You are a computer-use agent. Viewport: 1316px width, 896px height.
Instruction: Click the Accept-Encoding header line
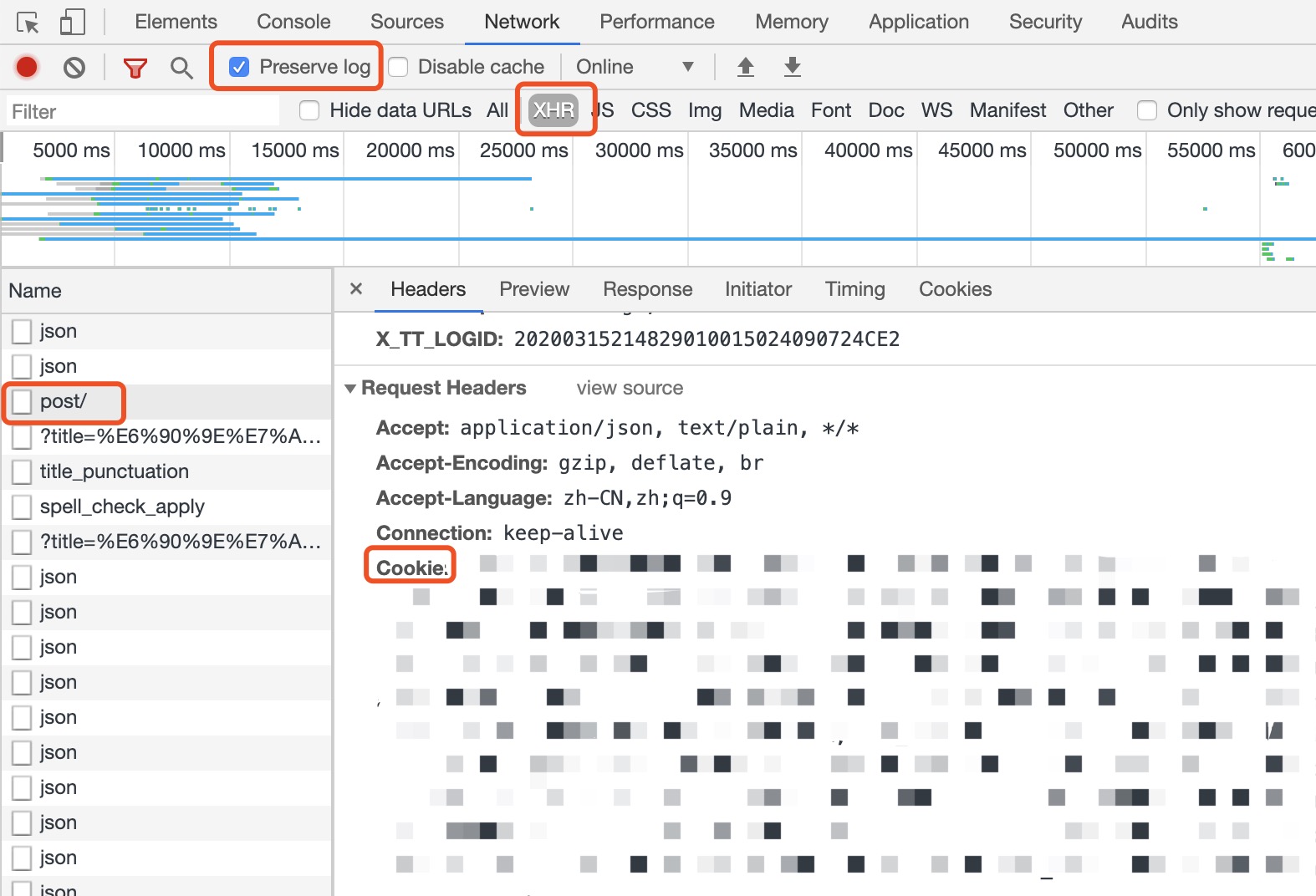[x=569, y=463]
